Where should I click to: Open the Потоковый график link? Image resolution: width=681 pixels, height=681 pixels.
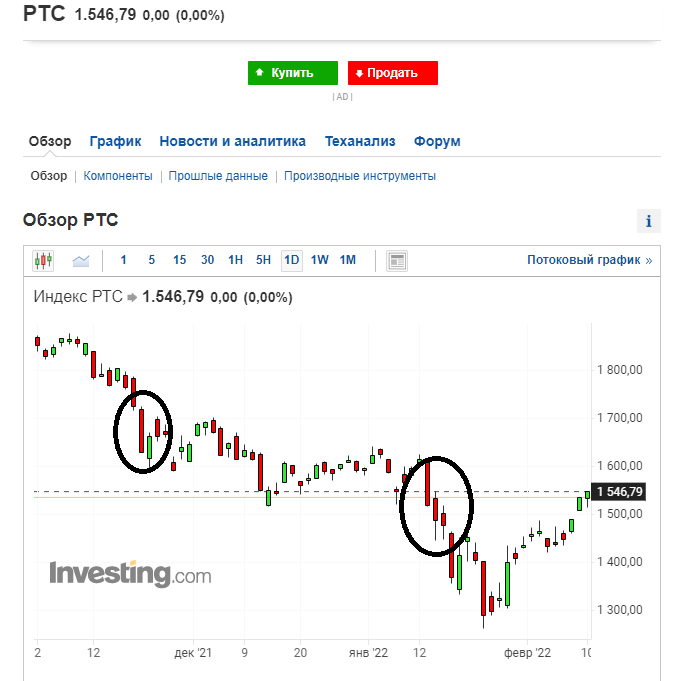point(589,260)
